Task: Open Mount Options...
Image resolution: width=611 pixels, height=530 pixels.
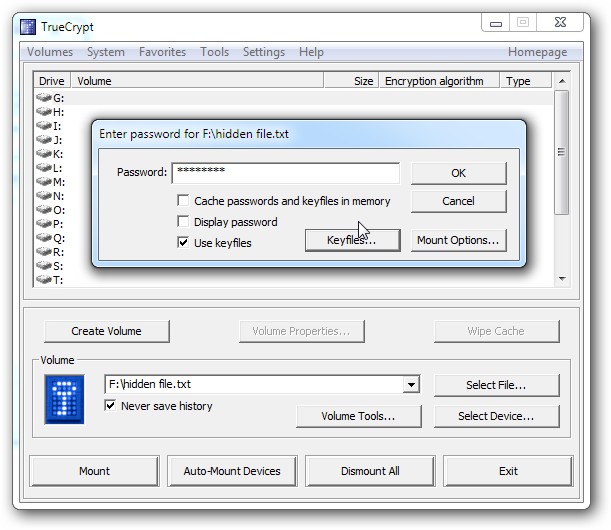Action: pos(459,240)
